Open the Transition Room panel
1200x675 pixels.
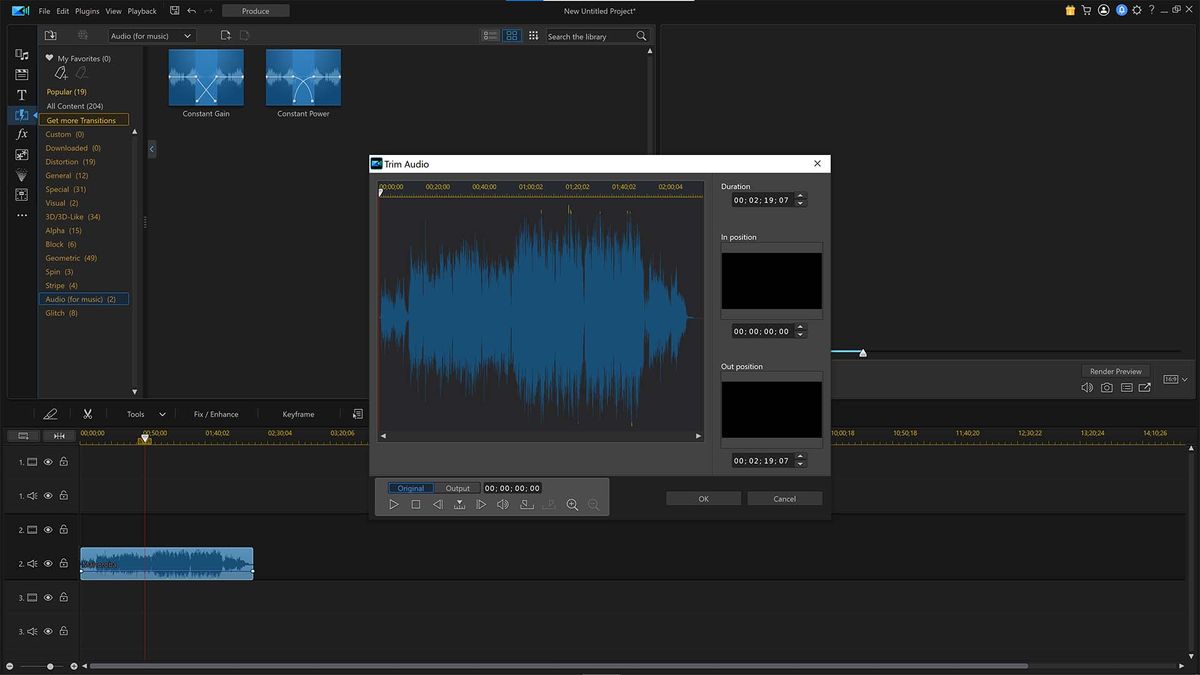point(22,115)
